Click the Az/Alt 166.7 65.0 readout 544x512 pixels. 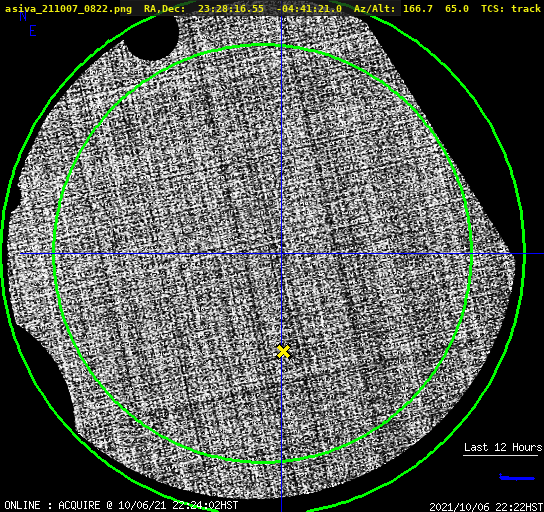(x=411, y=8)
